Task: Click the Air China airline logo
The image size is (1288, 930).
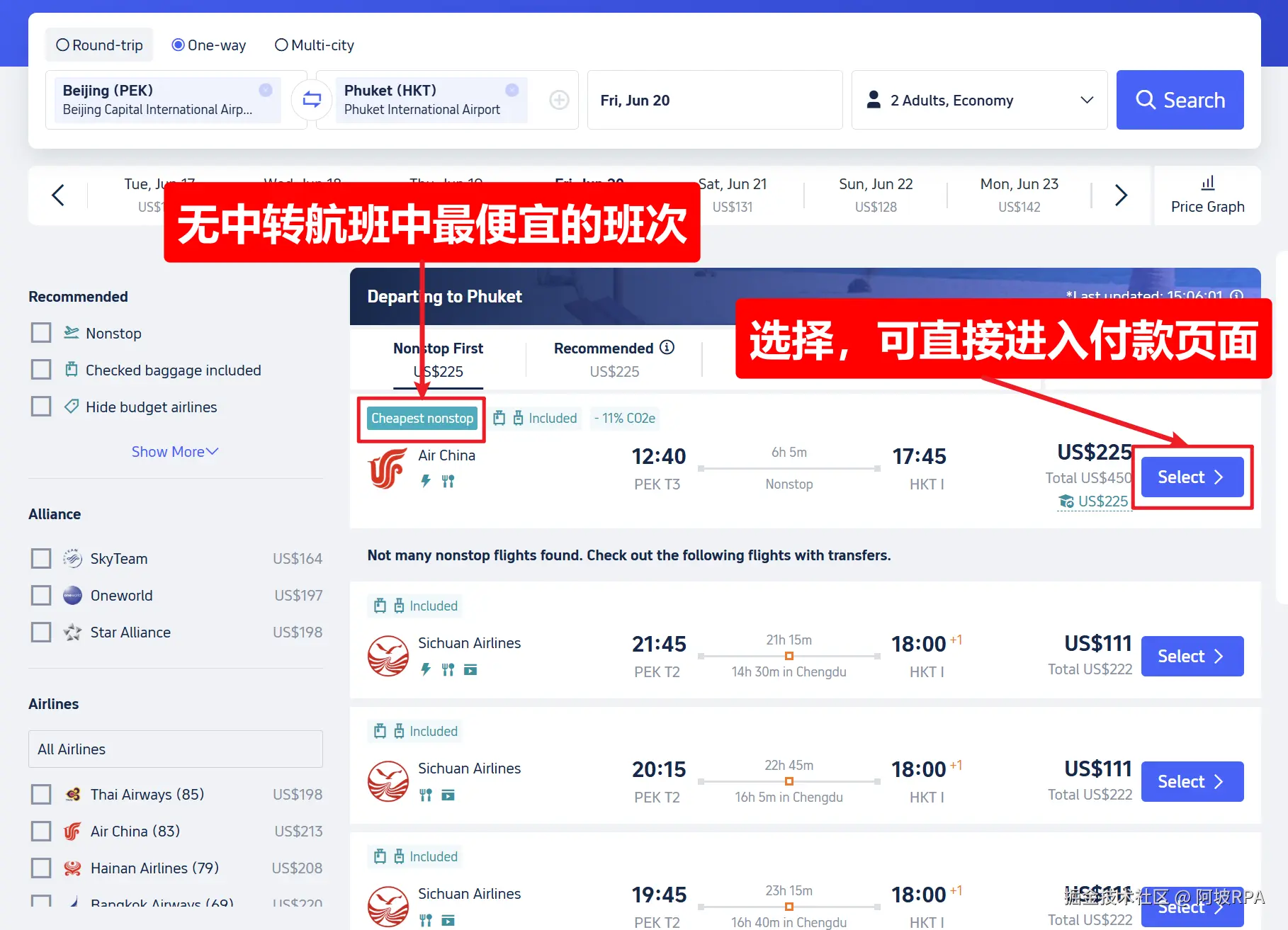Action: click(387, 468)
